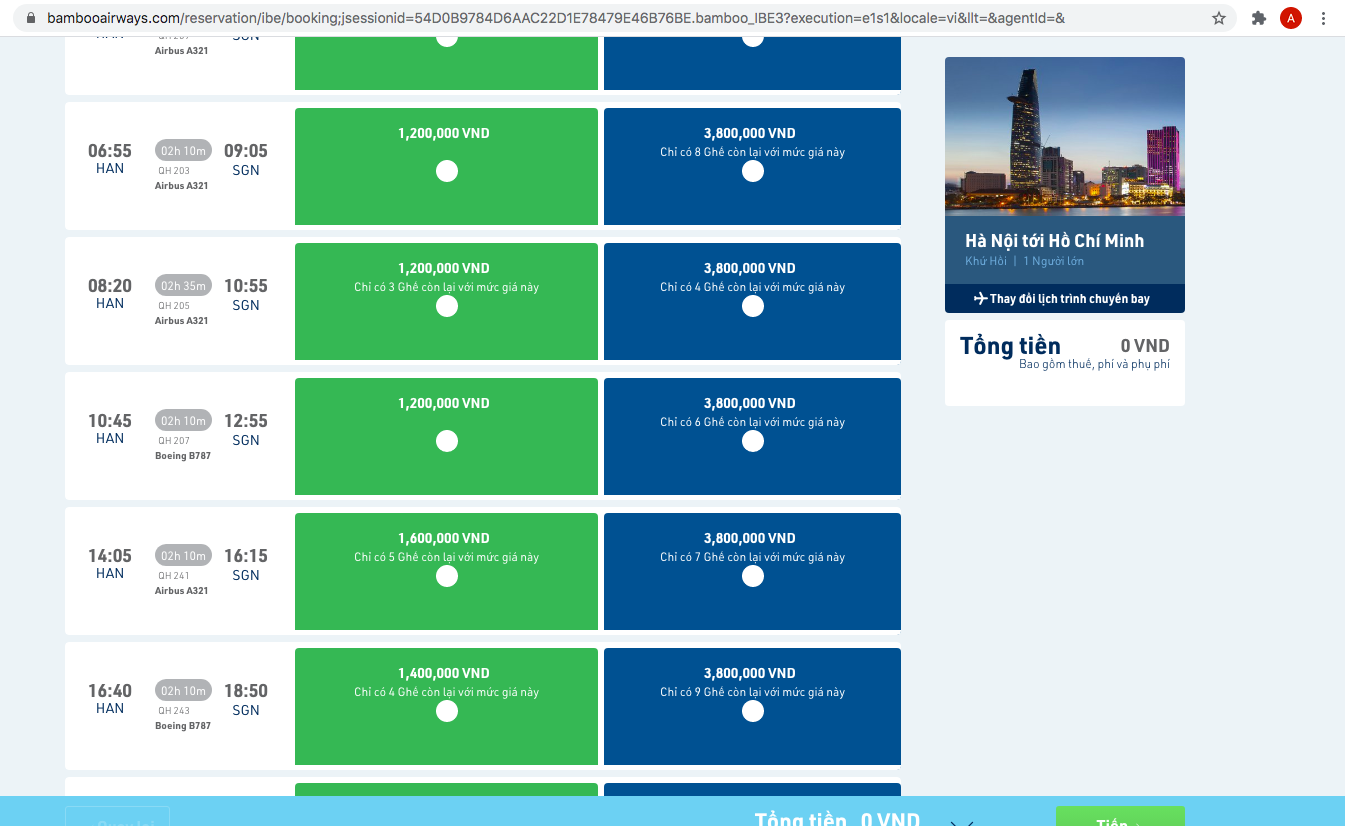Open the red A profile avatar
Viewport: 1345px width, 826px height.
1291,18
